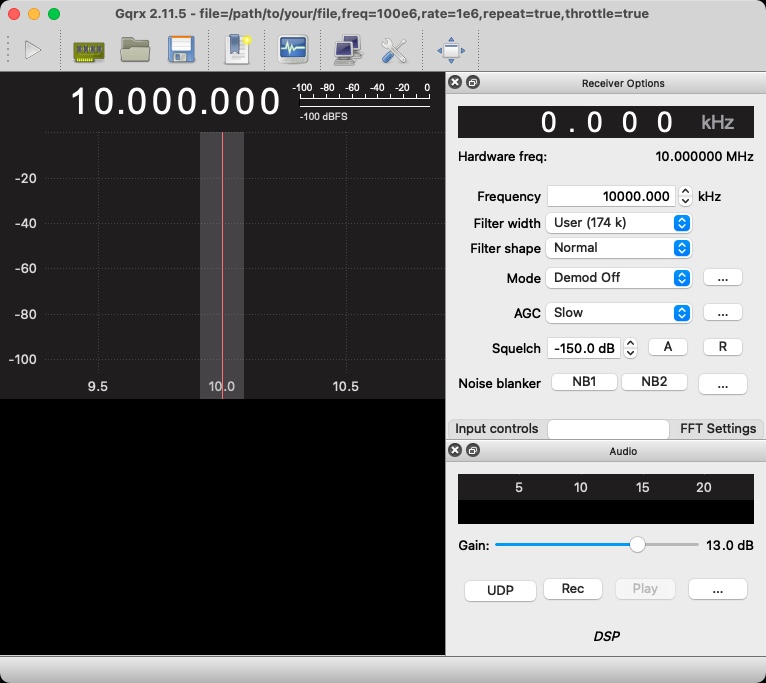Start DSP with the play icon
Screen dimensions: 766x683
pyautogui.click(x=32, y=50)
